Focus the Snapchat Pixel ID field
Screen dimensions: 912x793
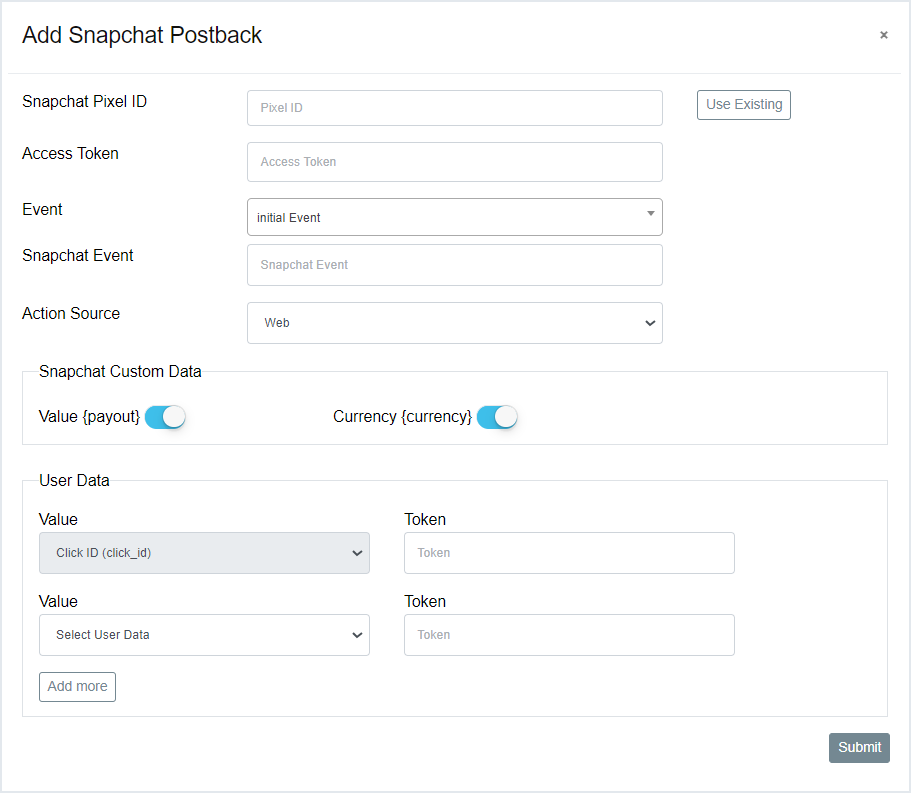click(x=454, y=108)
